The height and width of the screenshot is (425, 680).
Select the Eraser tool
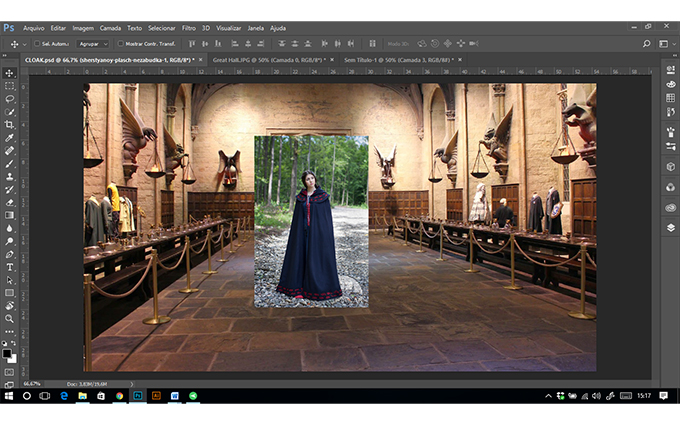click(x=9, y=203)
